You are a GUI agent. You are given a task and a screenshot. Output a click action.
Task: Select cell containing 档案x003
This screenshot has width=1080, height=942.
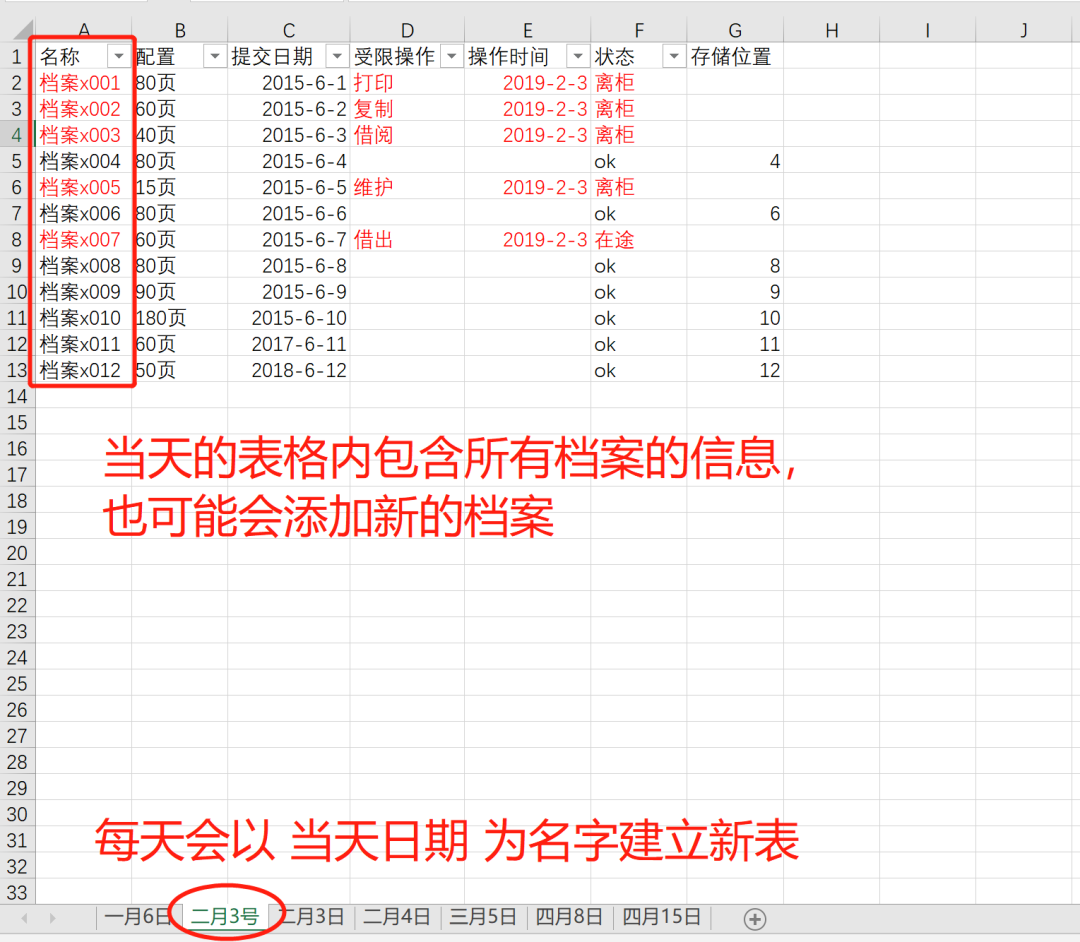coord(83,135)
